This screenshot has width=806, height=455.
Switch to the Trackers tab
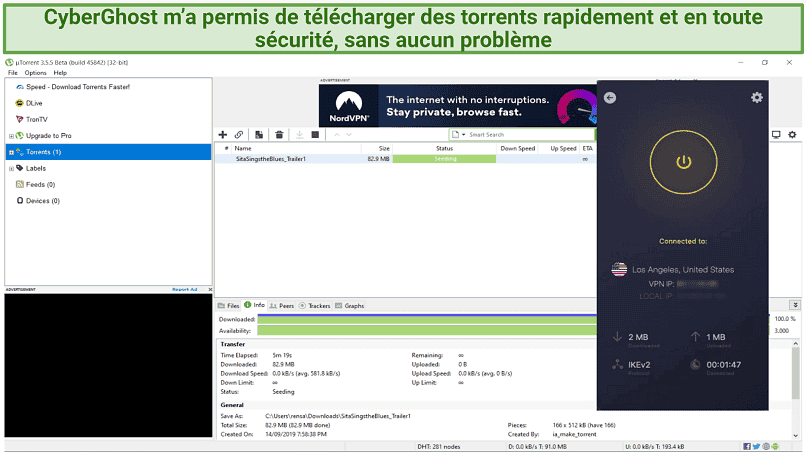[315, 306]
